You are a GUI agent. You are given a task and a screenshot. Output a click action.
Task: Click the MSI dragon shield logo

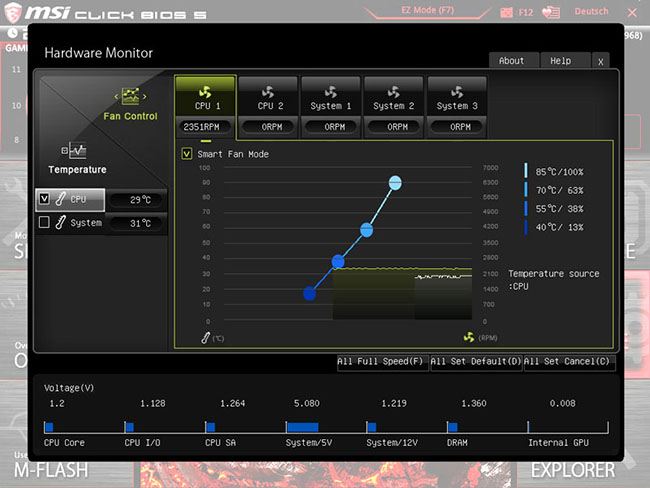[x=12, y=12]
